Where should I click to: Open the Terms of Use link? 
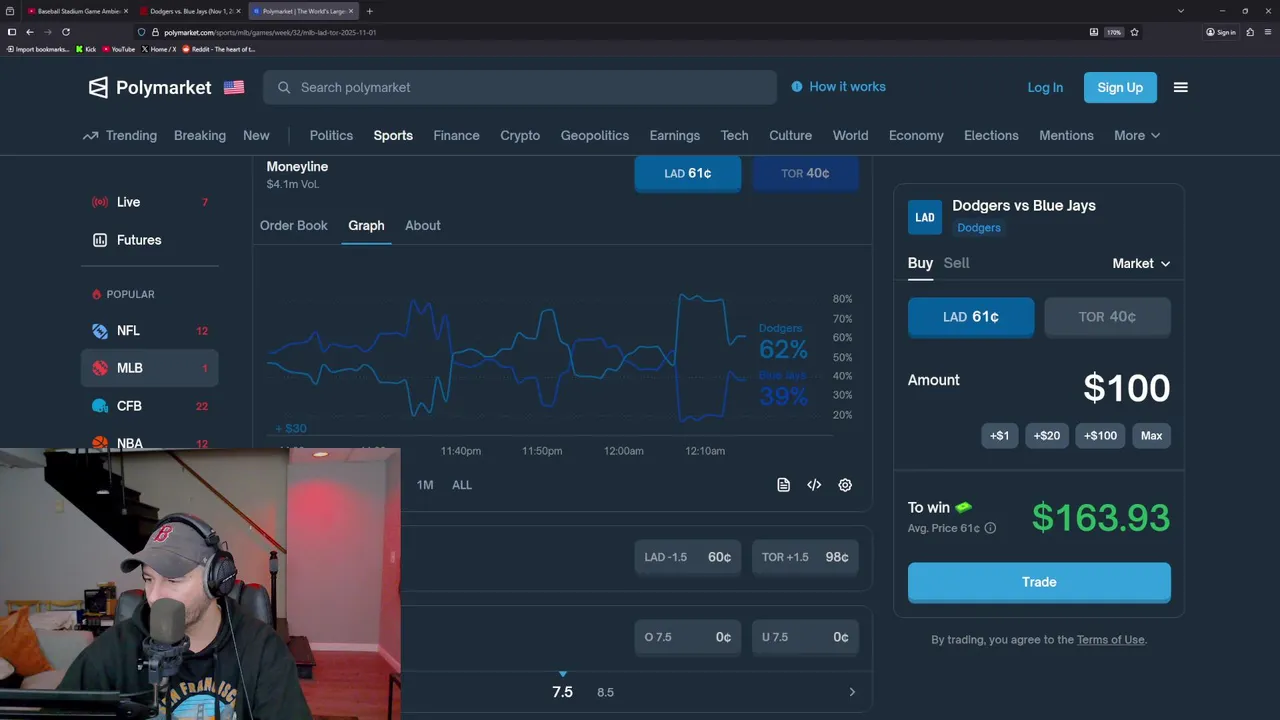pos(1110,640)
